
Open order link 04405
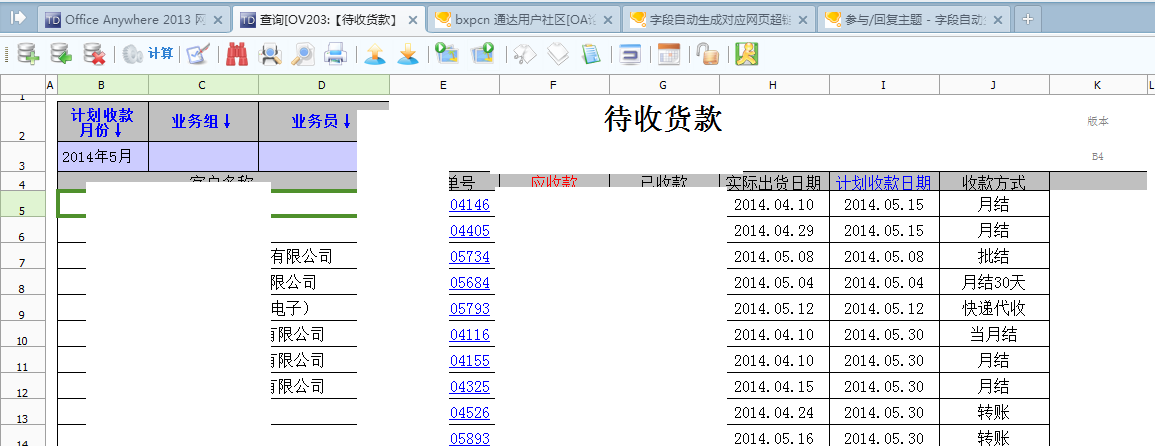(470, 231)
